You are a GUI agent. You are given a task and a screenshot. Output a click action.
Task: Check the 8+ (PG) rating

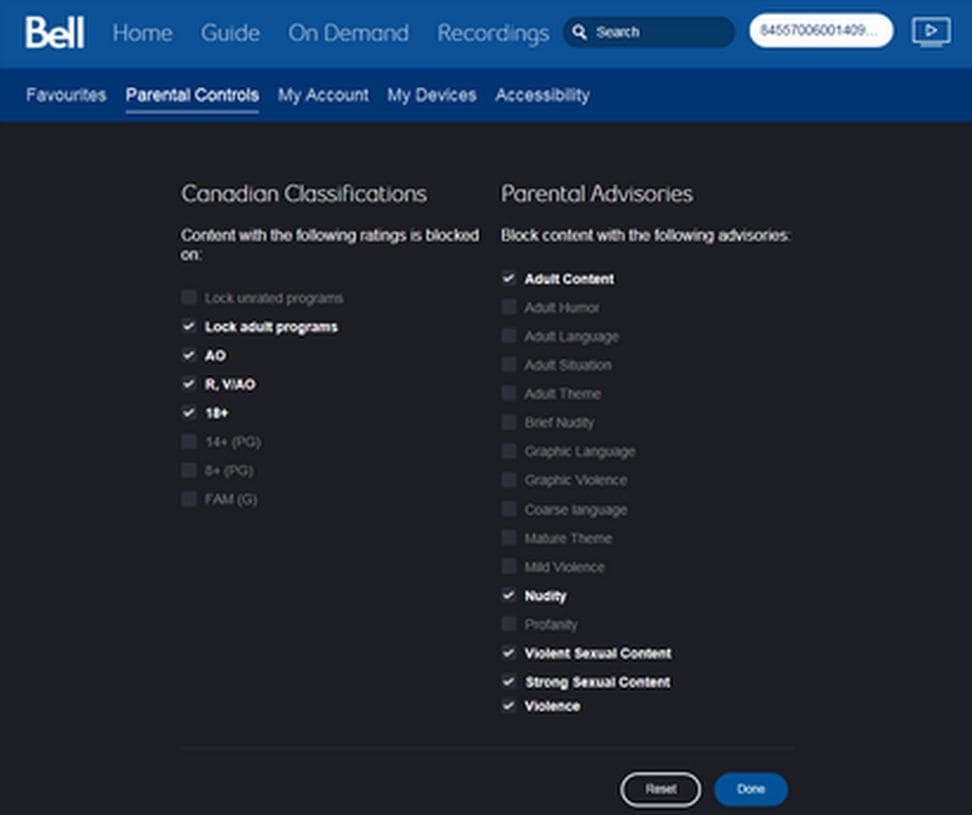(189, 470)
